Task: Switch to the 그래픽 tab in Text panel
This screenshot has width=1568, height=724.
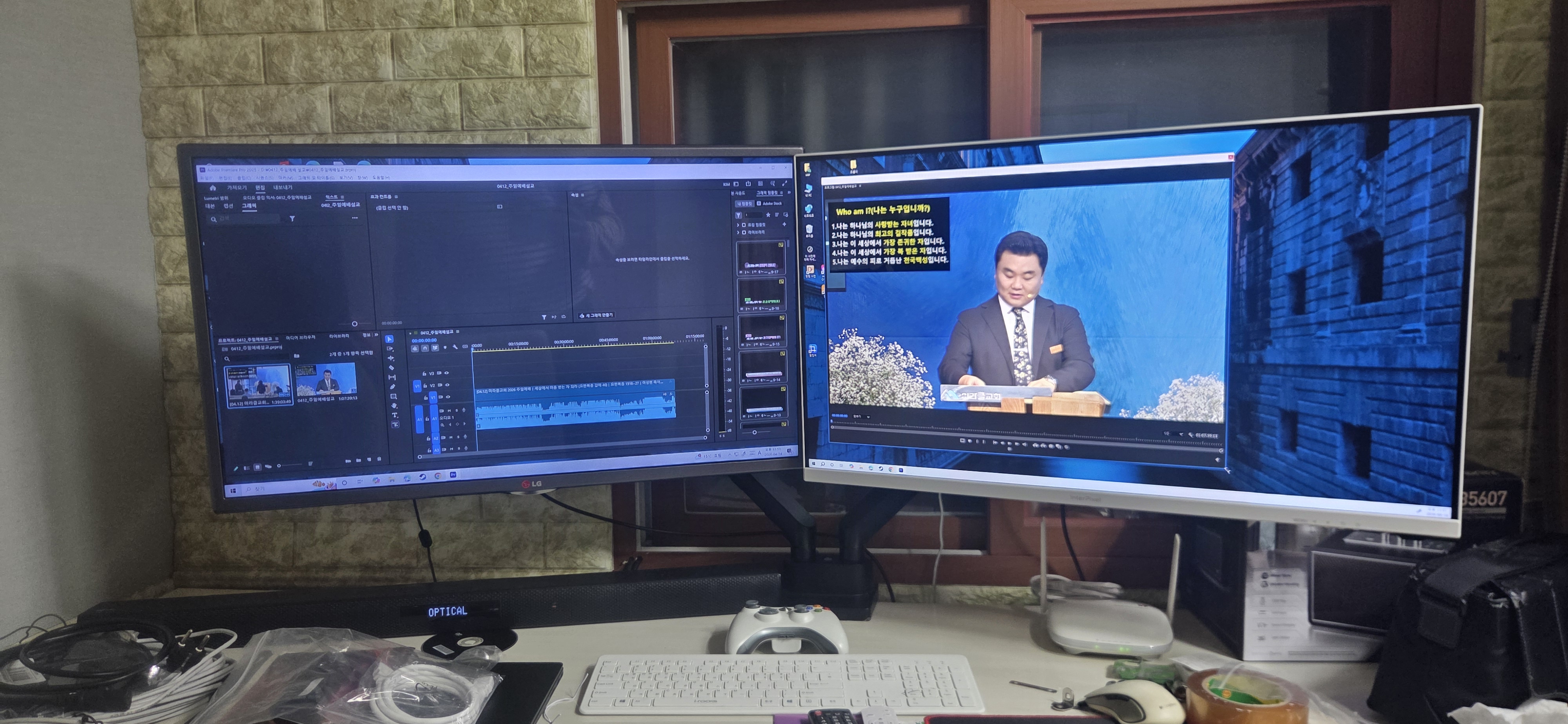Action: point(250,206)
